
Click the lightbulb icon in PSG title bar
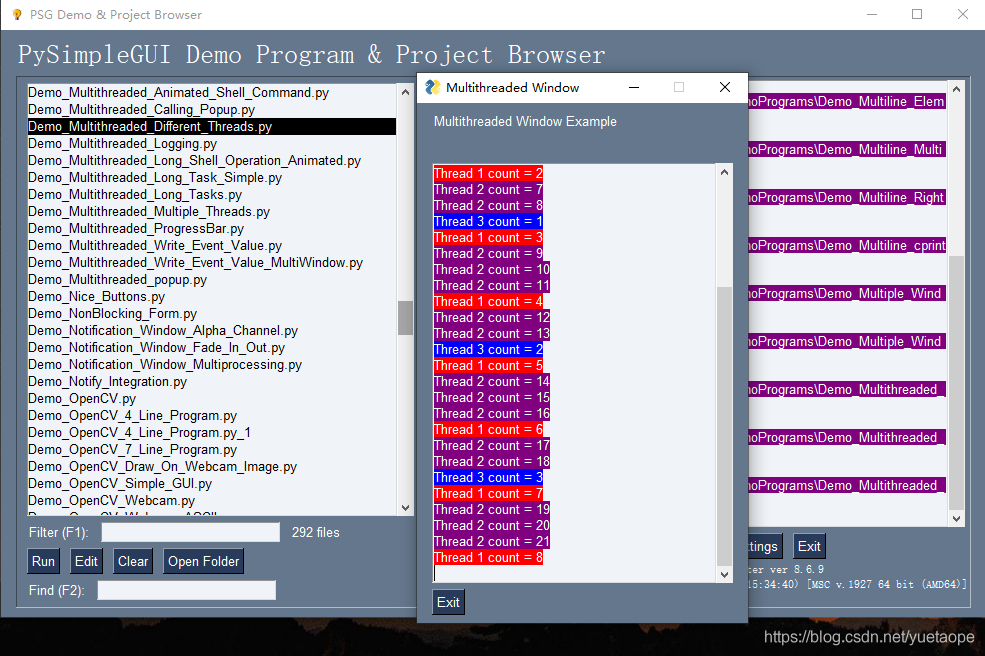pyautogui.click(x=17, y=14)
